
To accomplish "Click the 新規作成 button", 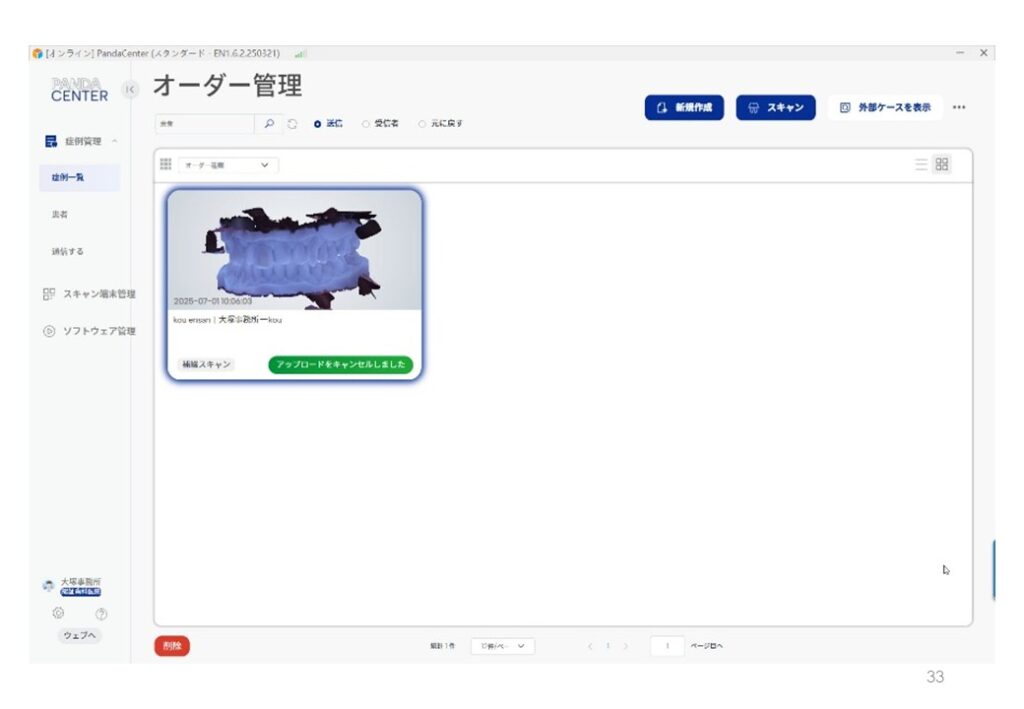I will (684, 108).
